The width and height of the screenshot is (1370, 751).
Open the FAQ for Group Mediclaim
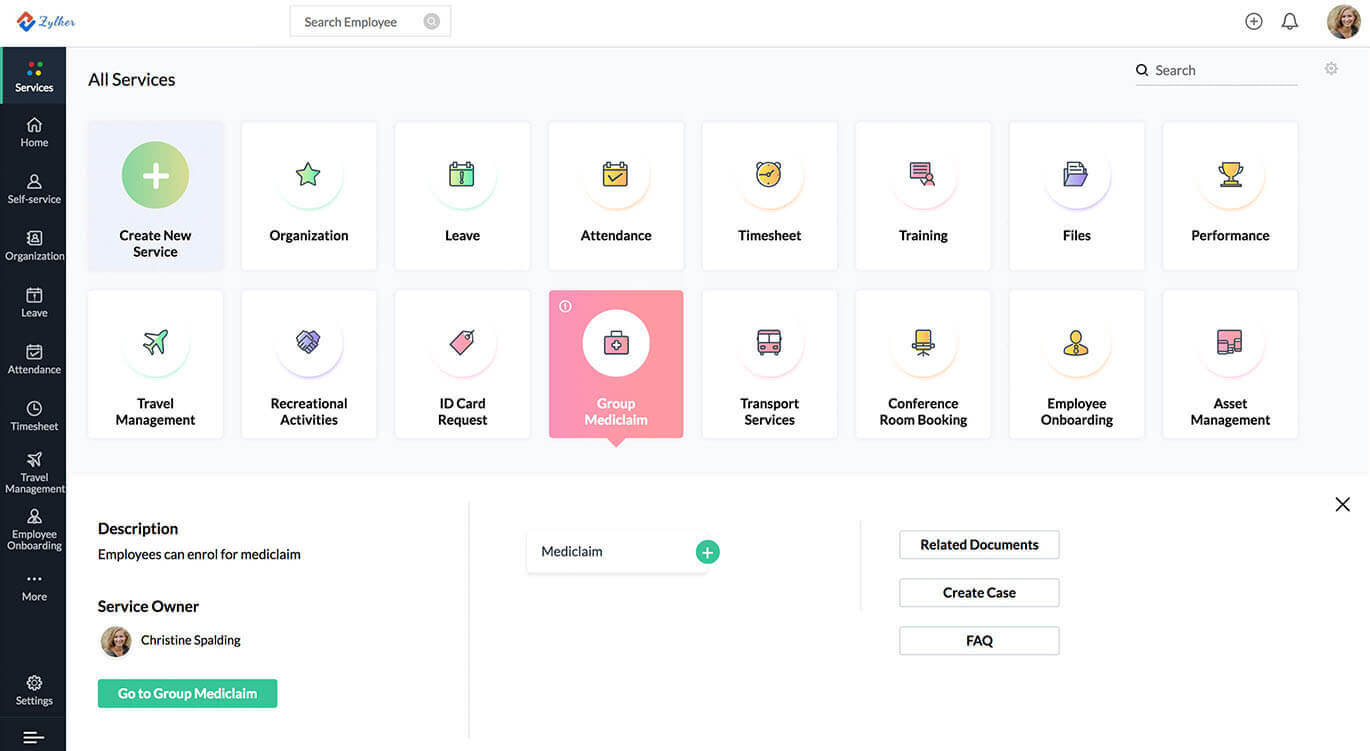(978, 640)
